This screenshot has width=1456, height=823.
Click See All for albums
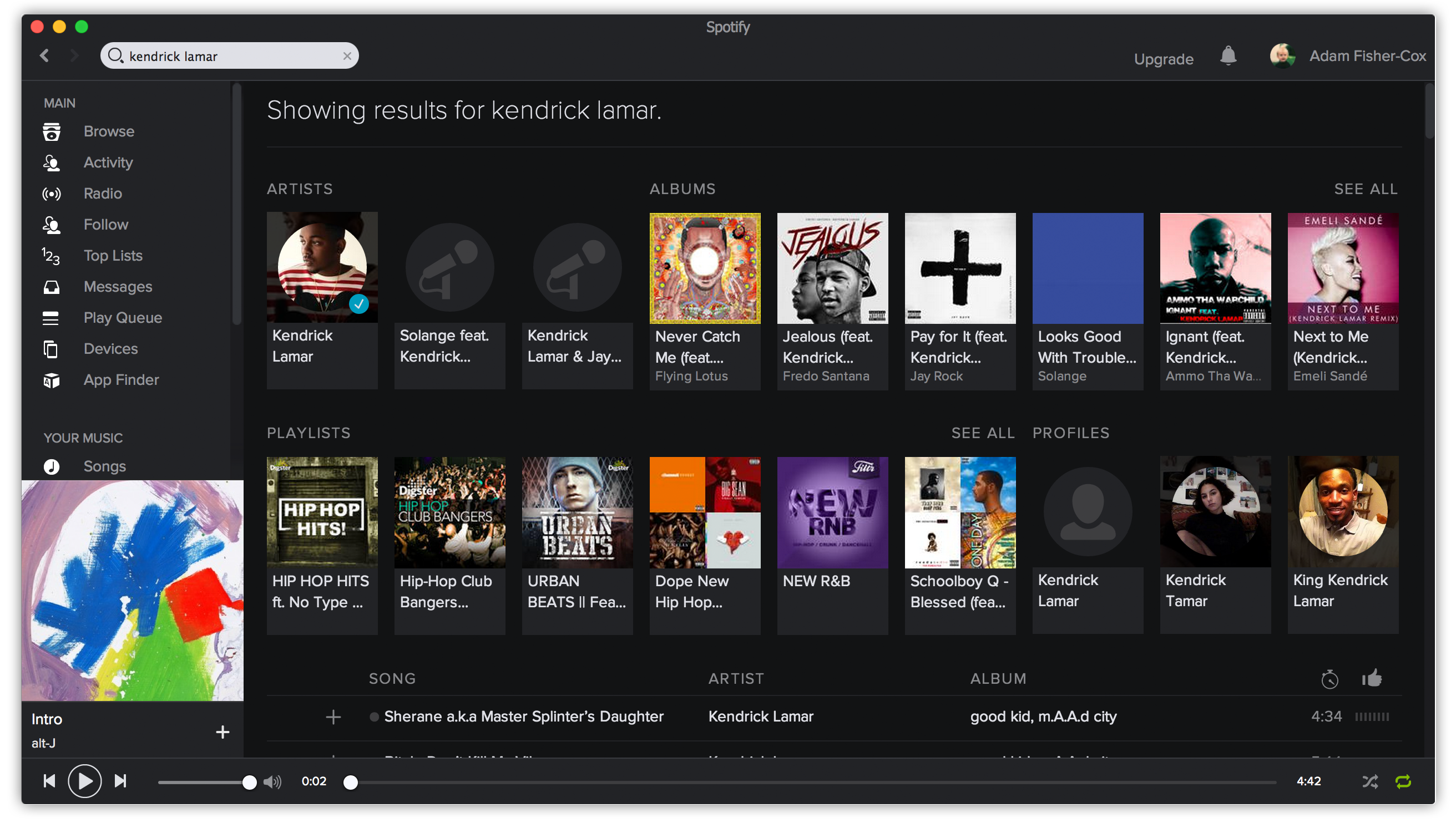tap(1366, 189)
